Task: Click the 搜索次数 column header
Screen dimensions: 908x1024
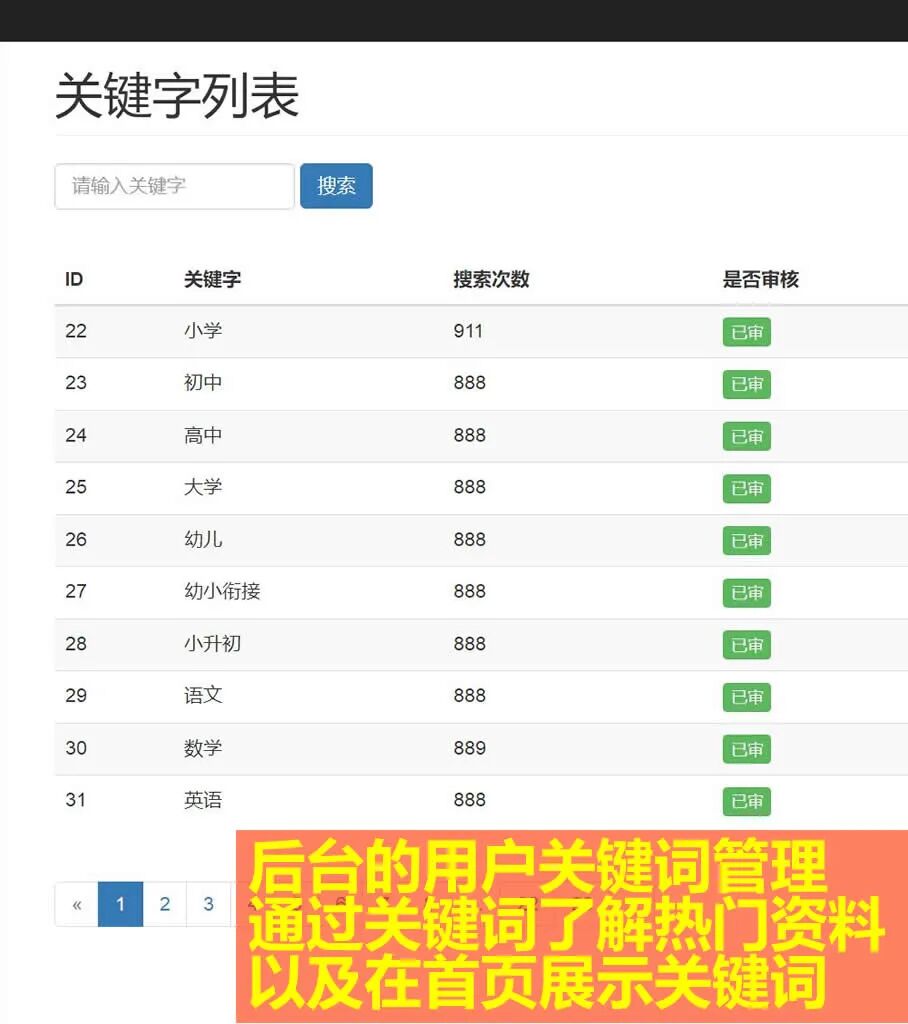Action: pos(489,280)
